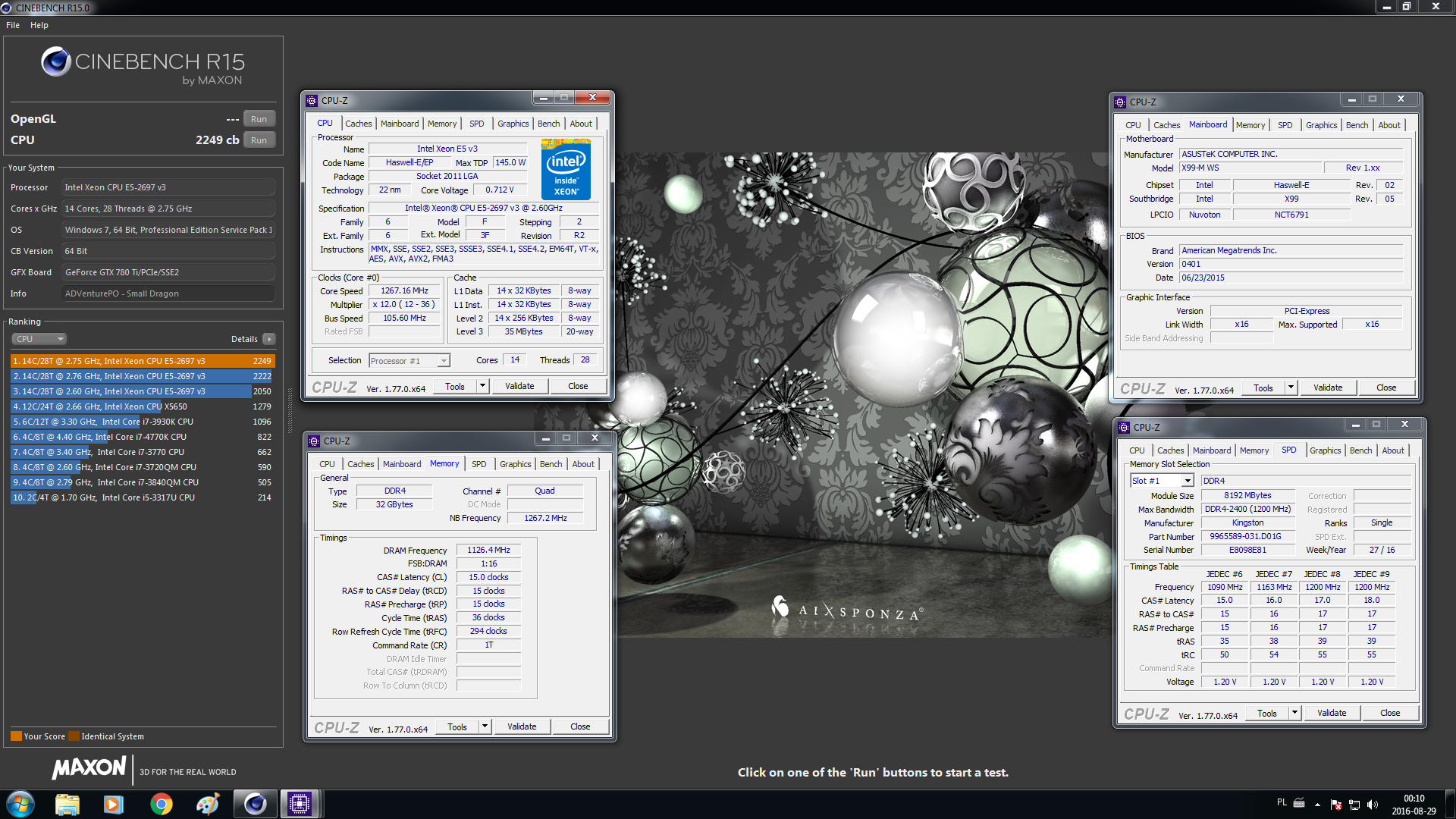Open Bench tab in CPU-Z CPU window
Viewport: 1456px width, 819px height.
[x=548, y=124]
